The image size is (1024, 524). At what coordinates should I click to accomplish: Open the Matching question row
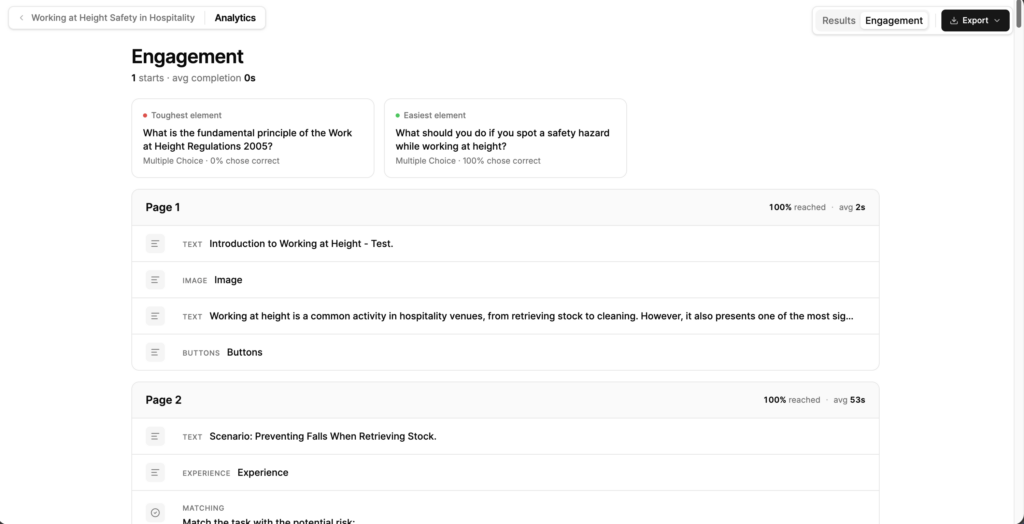505,508
